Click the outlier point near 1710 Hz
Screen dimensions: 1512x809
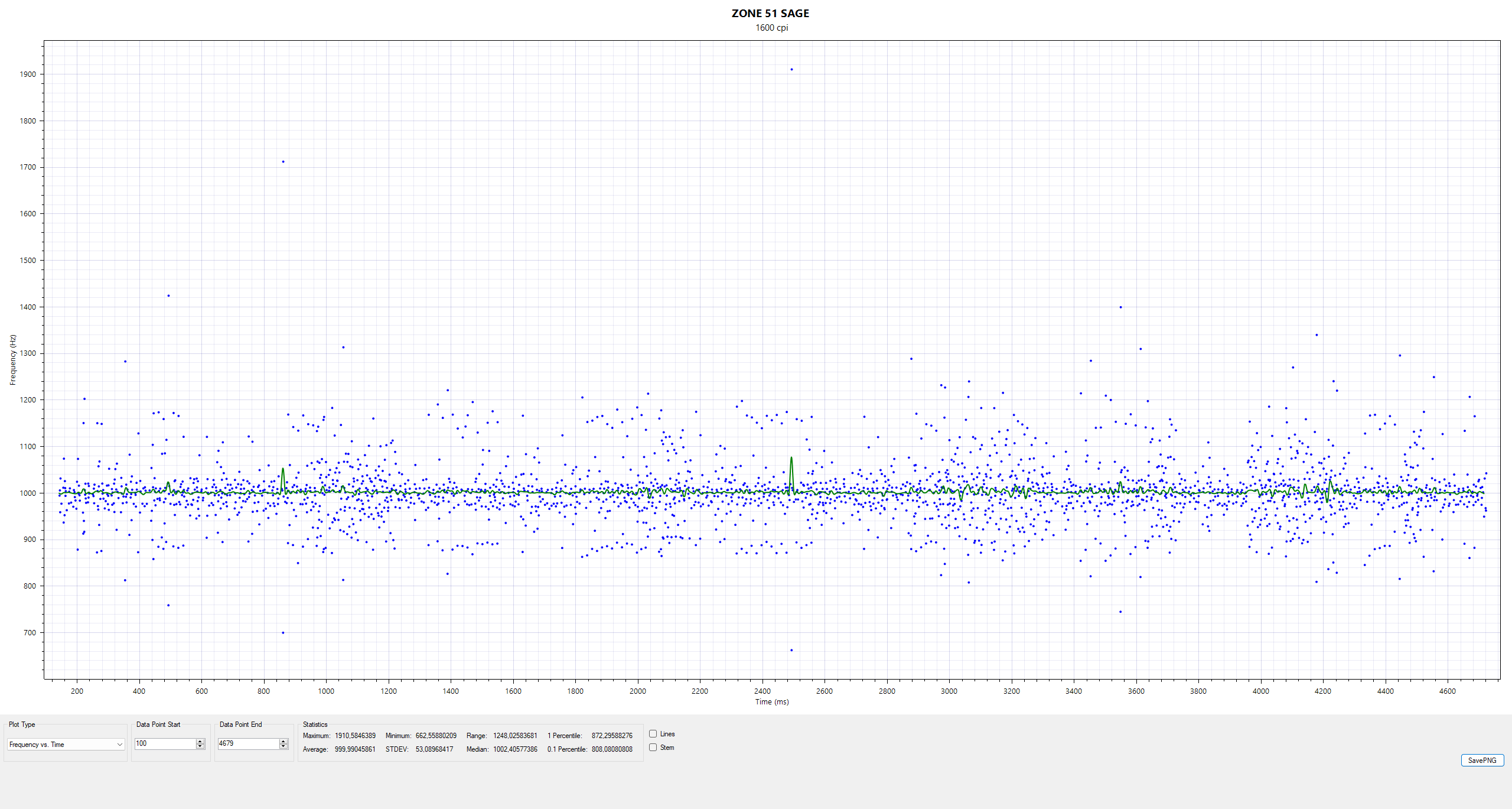click(x=283, y=161)
